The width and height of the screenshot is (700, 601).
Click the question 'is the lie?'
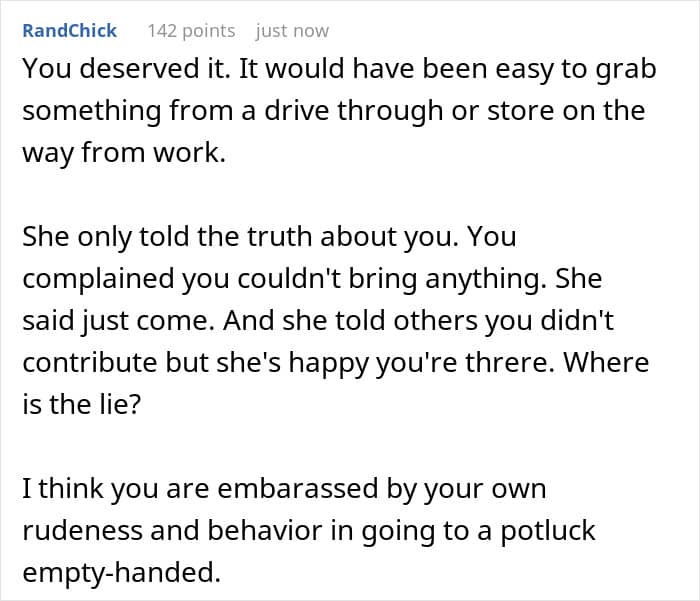pyautogui.click(x=82, y=404)
